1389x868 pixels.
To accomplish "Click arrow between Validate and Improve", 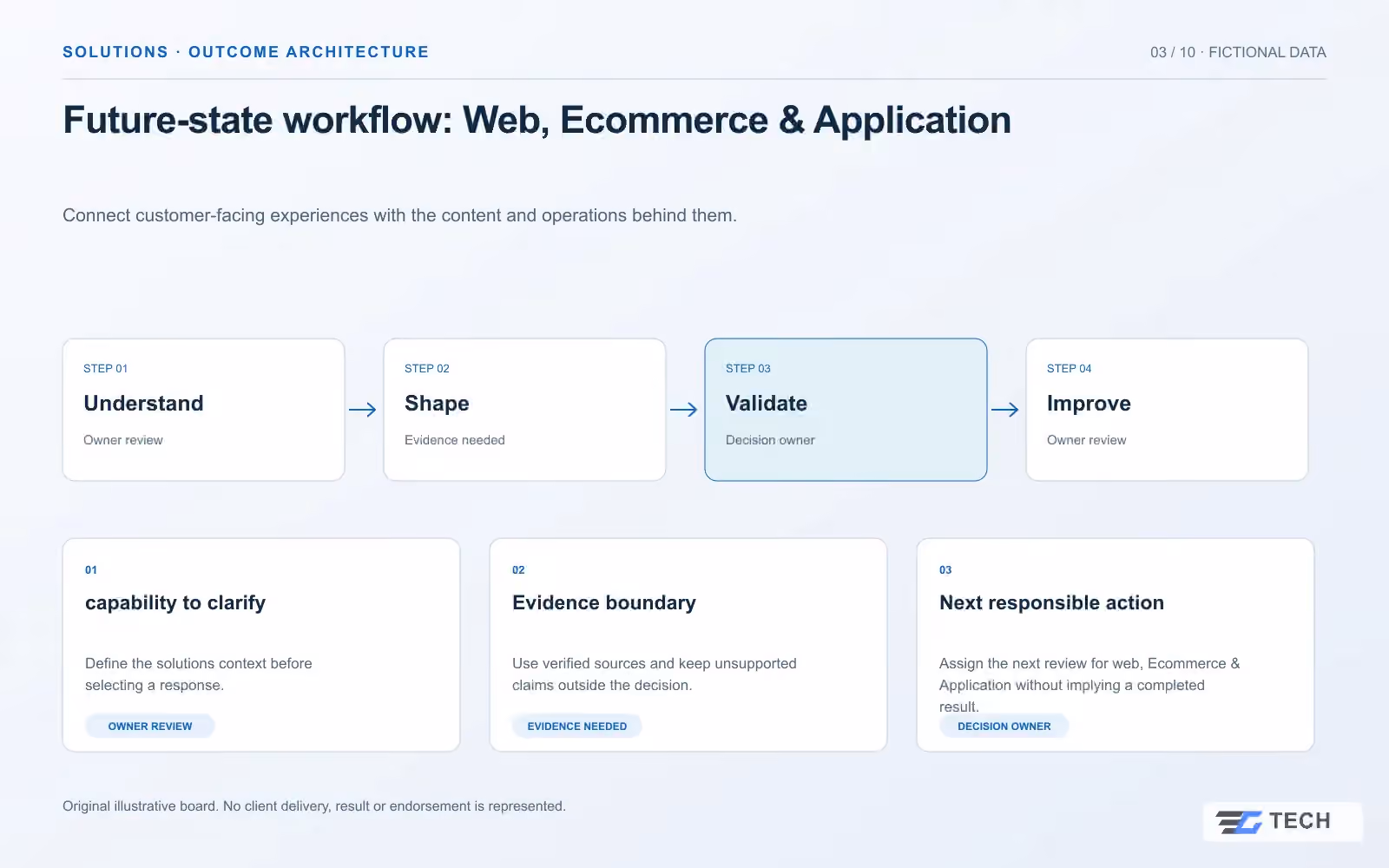I will click(x=1005, y=410).
